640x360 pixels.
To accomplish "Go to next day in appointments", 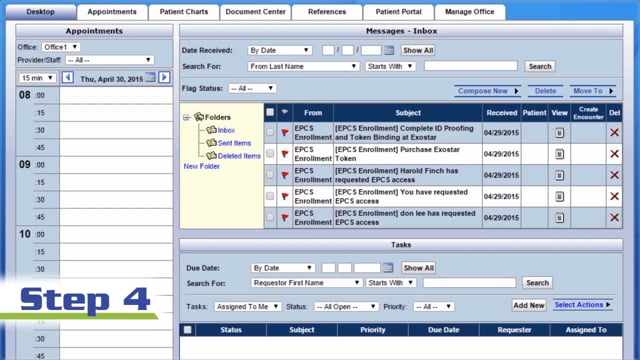I will [164, 77].
